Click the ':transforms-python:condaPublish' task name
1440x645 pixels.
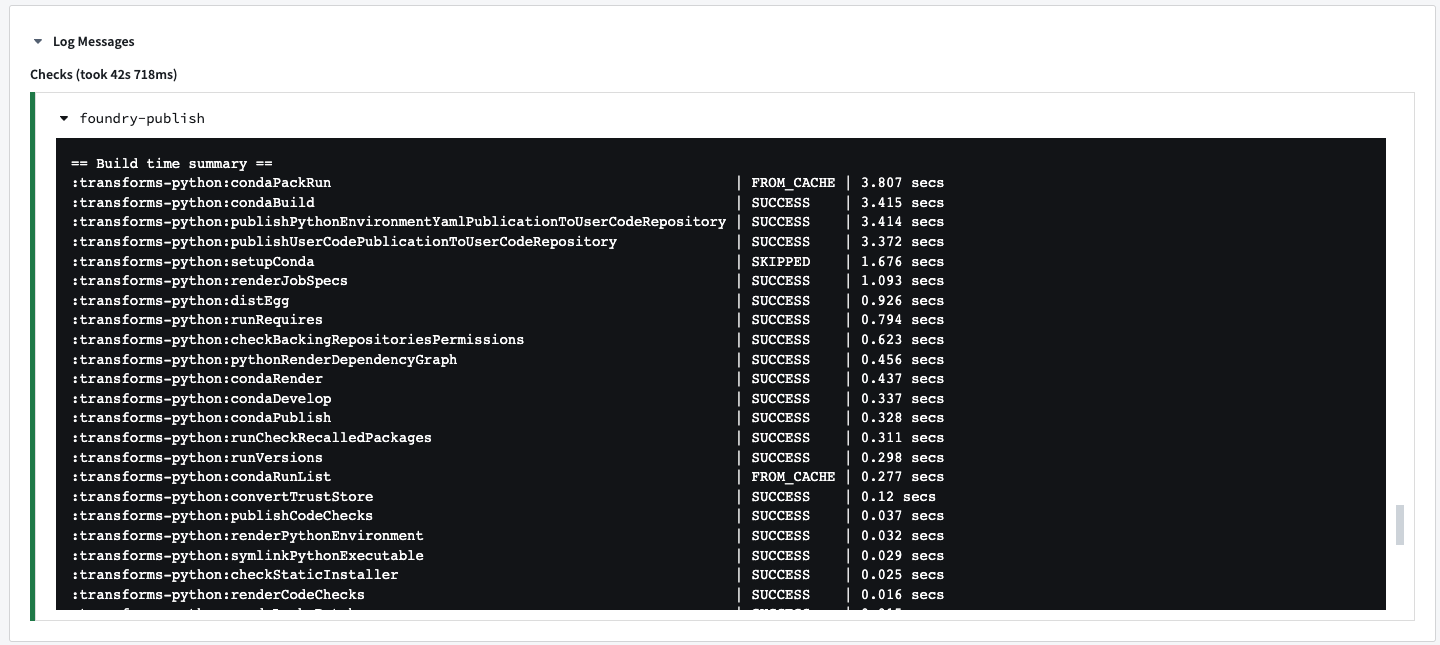(x=201, y=418)
